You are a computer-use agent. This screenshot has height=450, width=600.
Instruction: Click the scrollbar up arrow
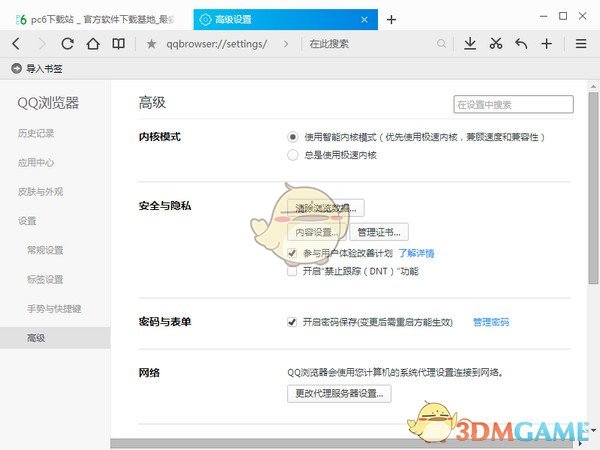coord(593,86)
